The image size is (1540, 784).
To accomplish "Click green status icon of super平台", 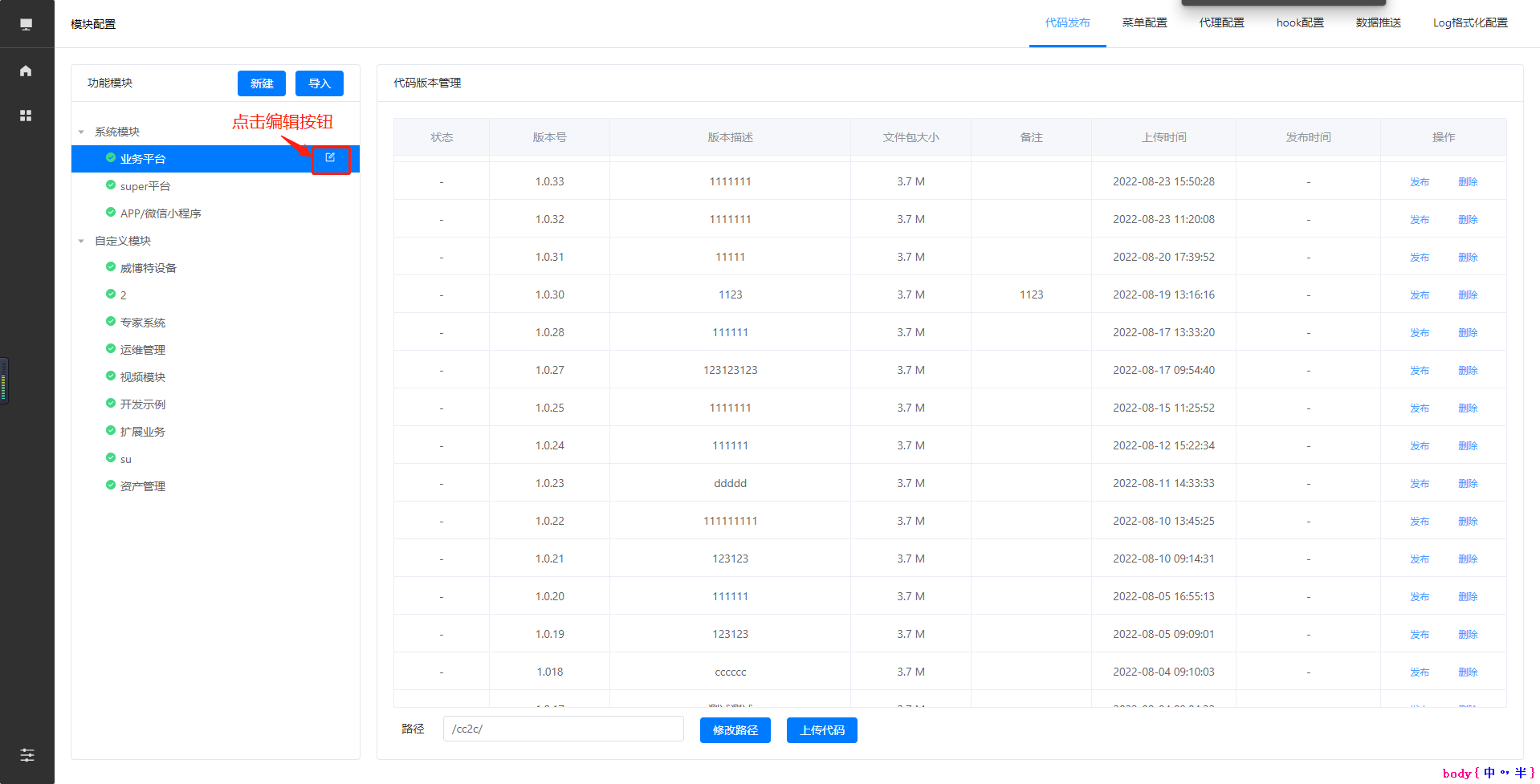I will coord(111,185).
